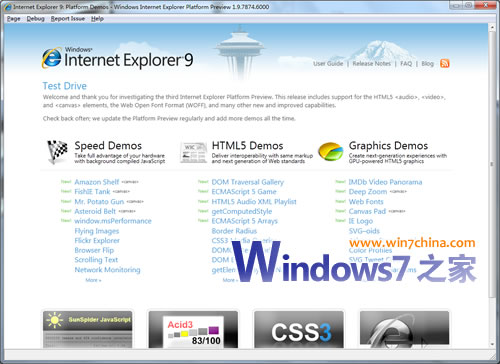Open the IMDb Video Panorama demo
500x364 pixels.
385,182
